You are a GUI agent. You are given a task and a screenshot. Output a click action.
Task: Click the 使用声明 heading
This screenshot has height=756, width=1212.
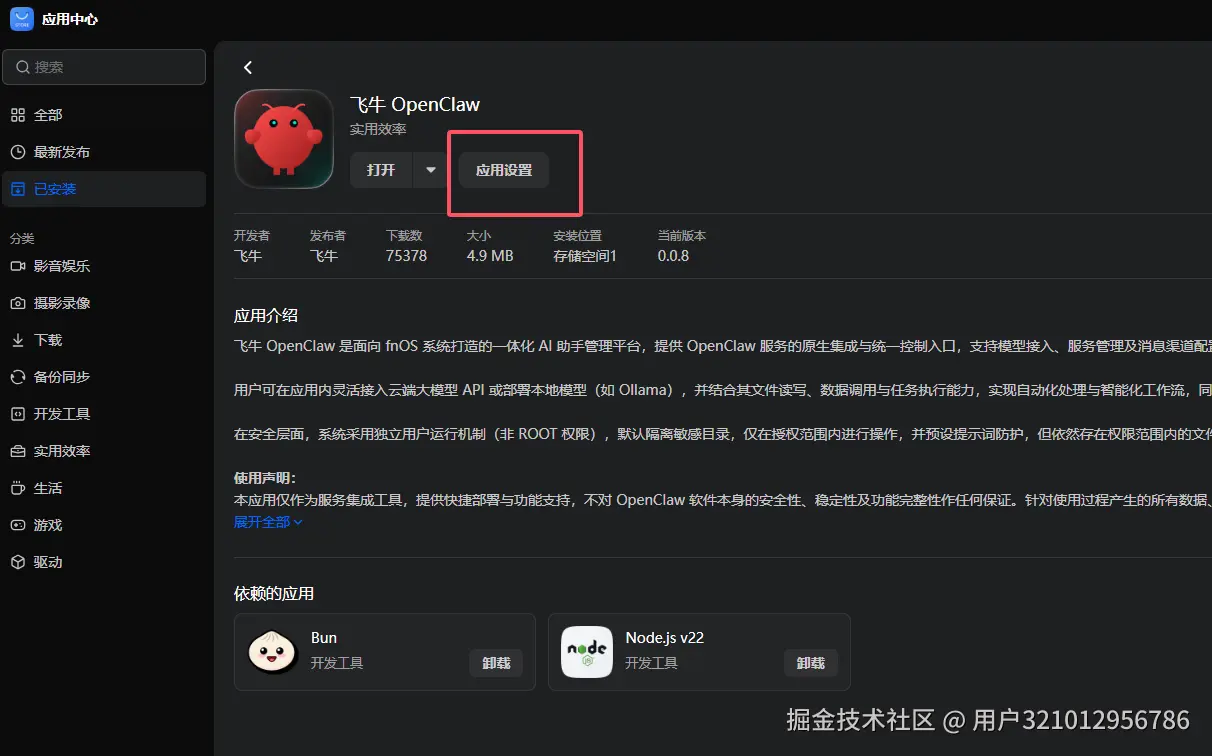[x=265, y=478]
